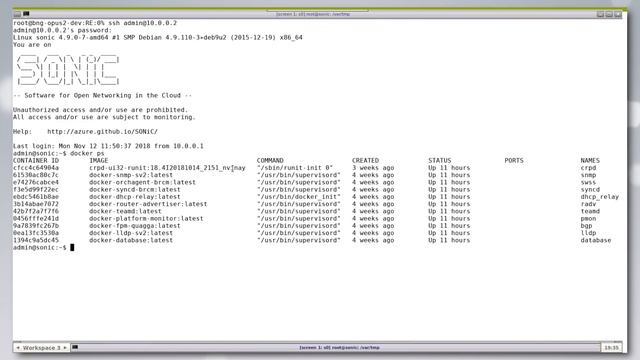Click the CREATED column header
Image resolution: width=640 pixels, height=360 pixels.
(365, 160)
